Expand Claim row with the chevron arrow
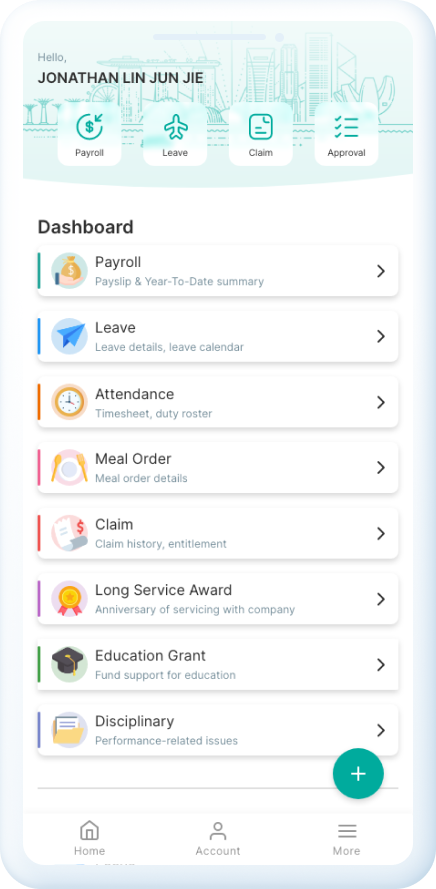Image resolution: width=436 pixels, height=889 pixels. click(381, 534)
